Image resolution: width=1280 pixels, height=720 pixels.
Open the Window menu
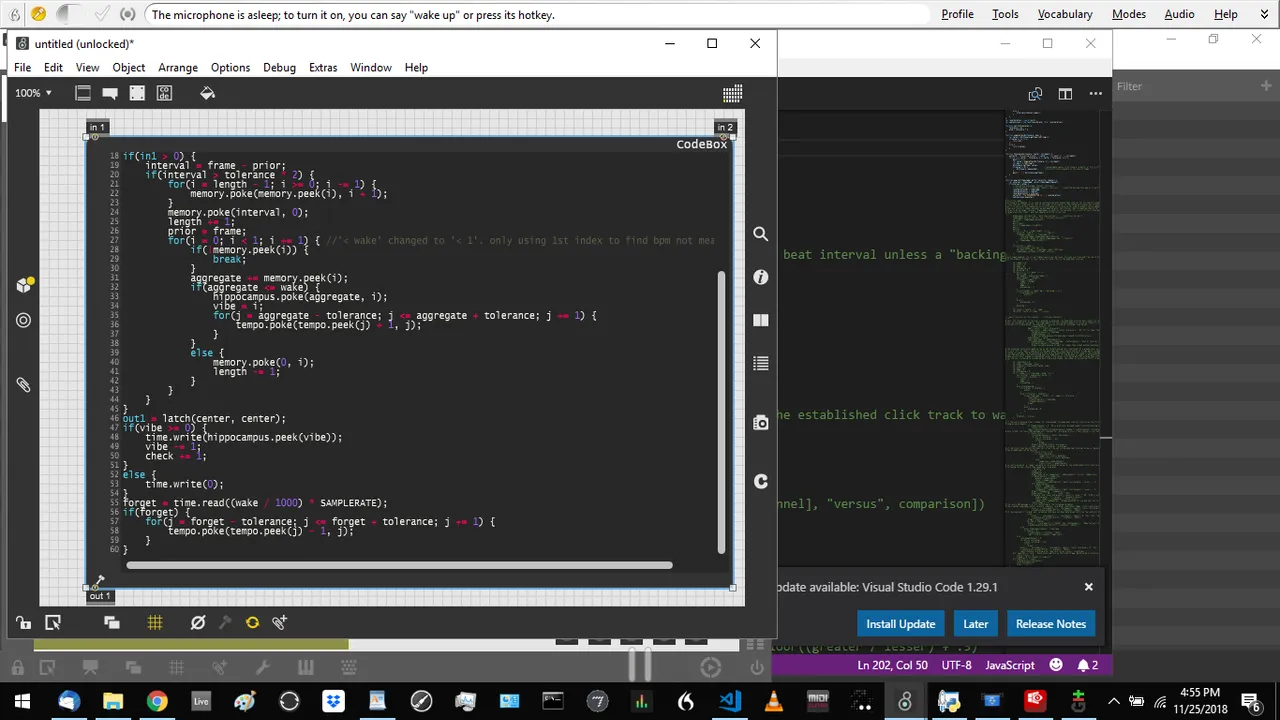pos(371,67)
